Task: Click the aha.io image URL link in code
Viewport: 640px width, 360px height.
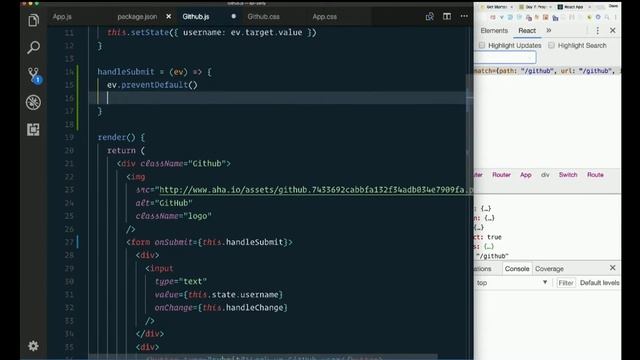Action: click(x=316, y=190)
